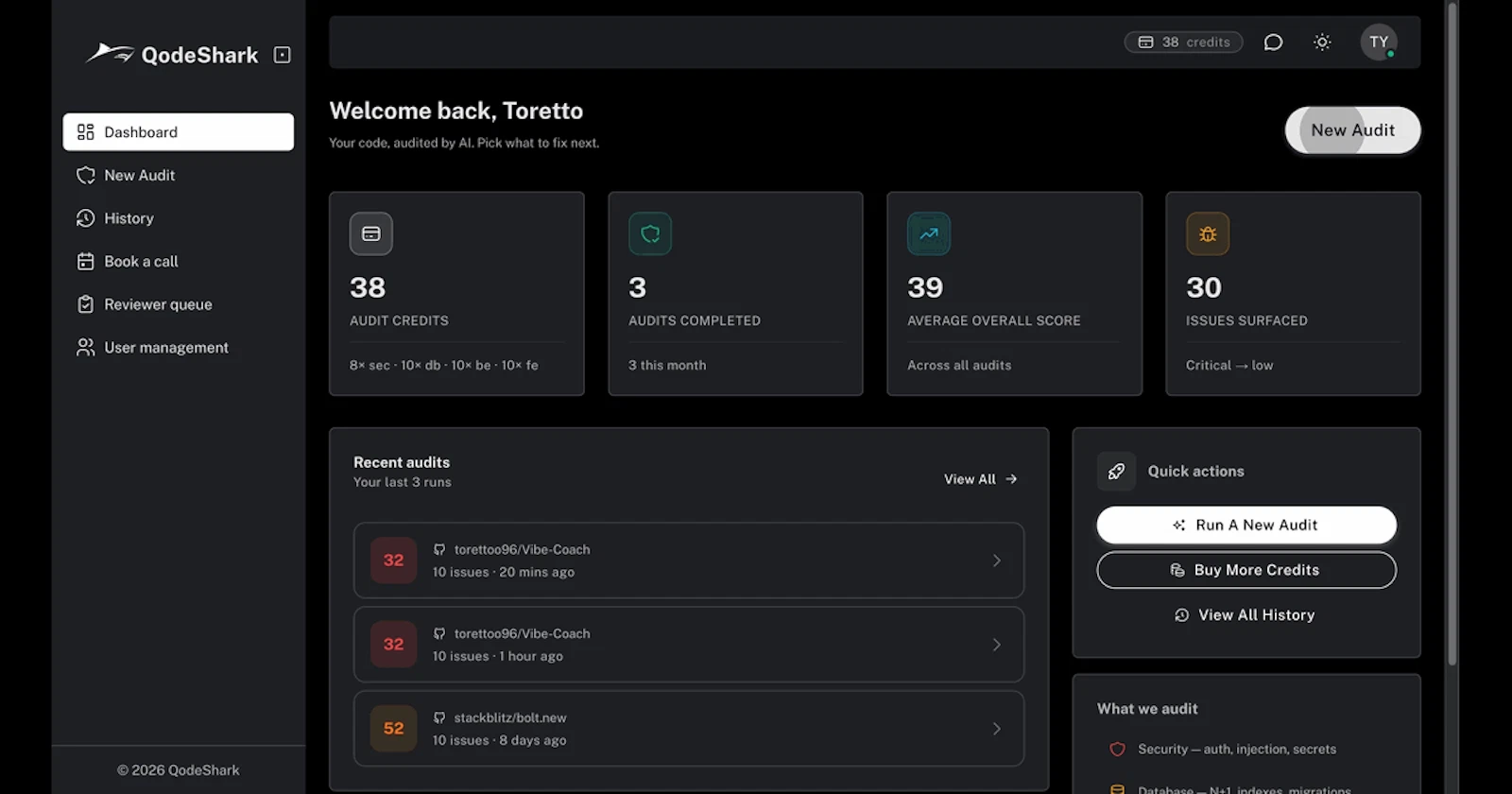The width and height of the screenshot is (1512, 794).
Task: Open History in sidebar
Action: point(179,218)
